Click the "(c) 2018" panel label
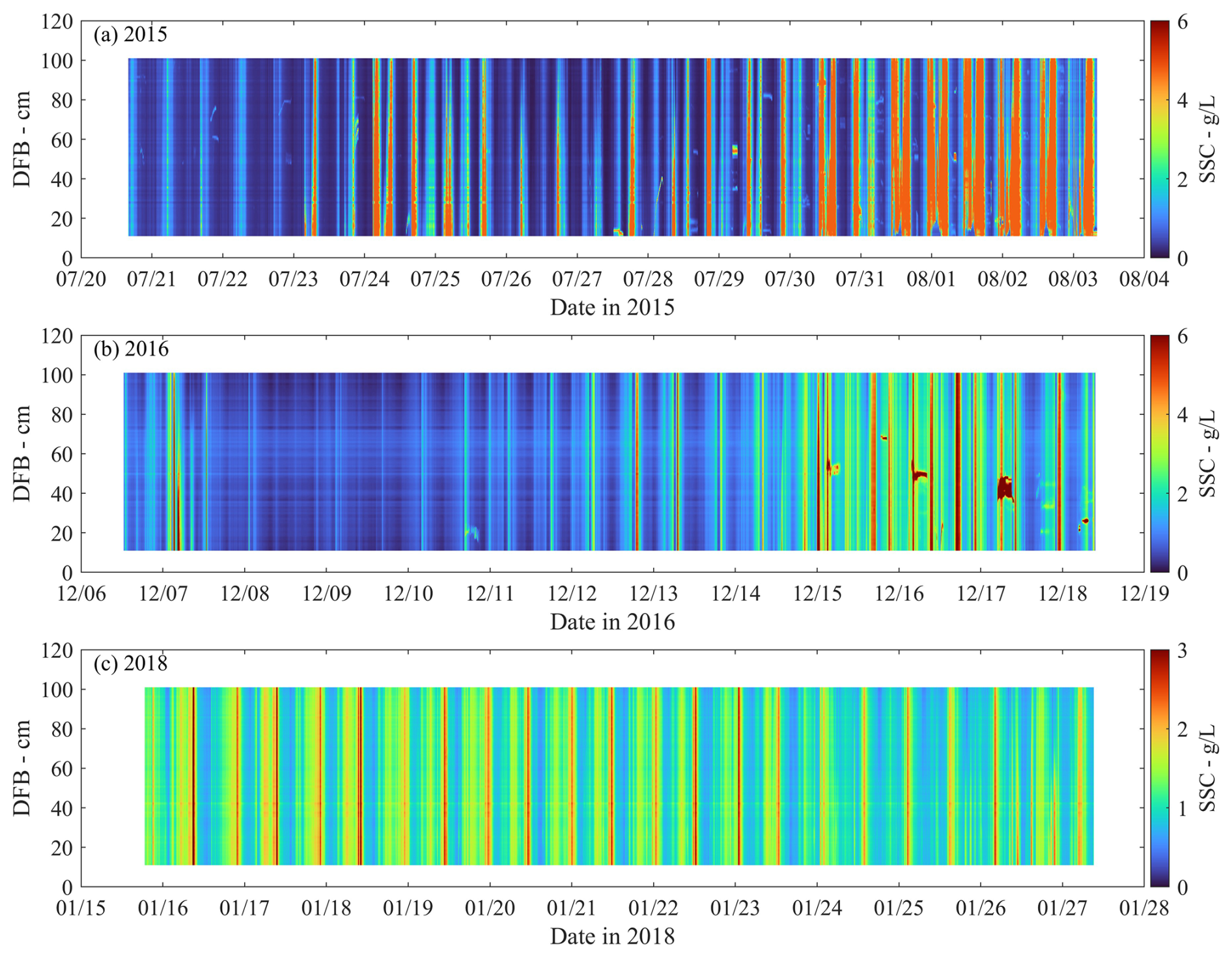The image size is (1232, 959). click(x=130, y=663)
